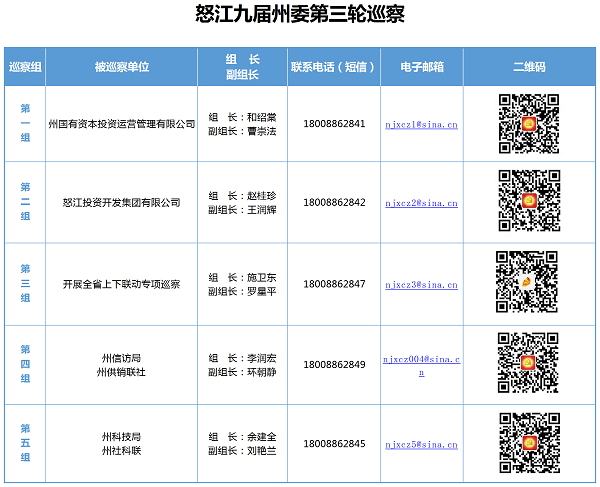Click the 被巡察单位 column header
The image size is (600, 487).
pos(122,67)
